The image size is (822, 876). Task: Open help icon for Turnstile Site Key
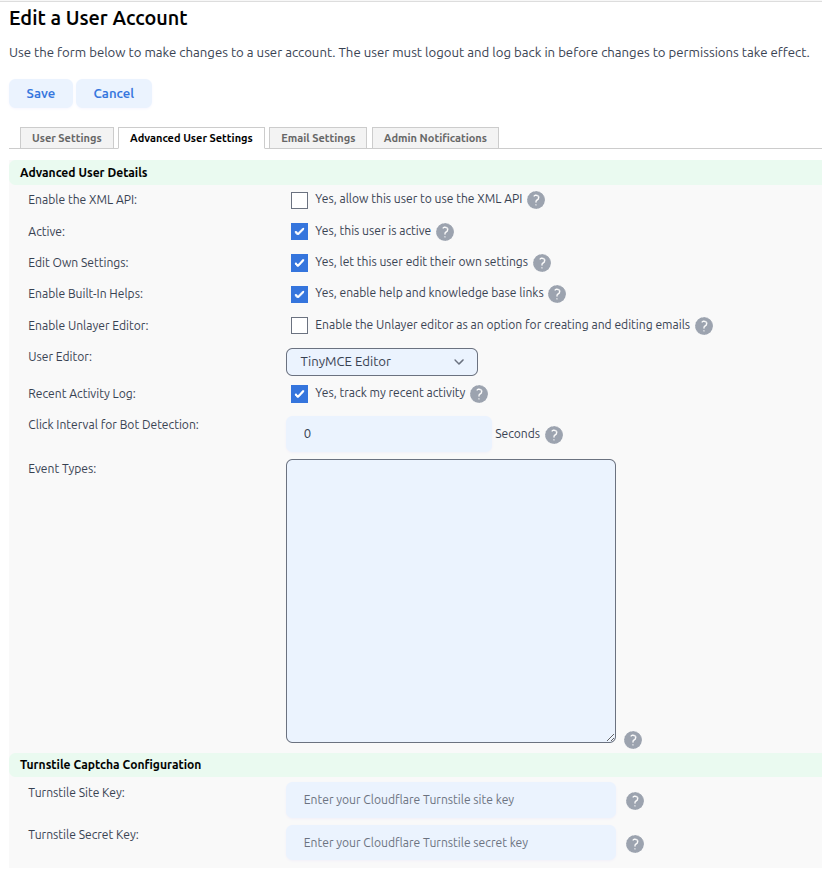(634, 801)
